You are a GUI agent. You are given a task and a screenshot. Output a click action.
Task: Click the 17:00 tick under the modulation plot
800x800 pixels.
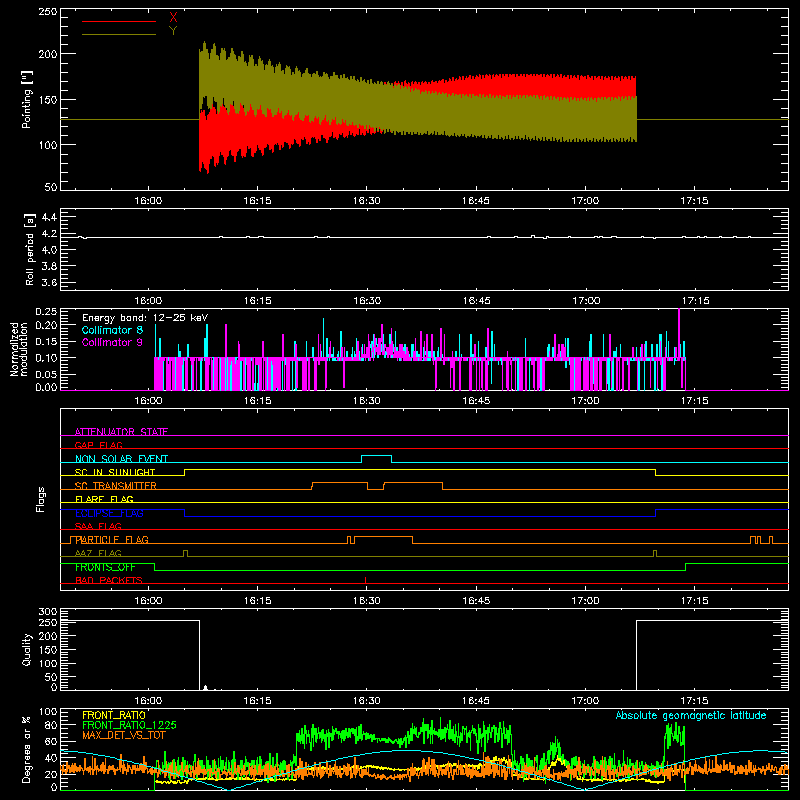585,401
